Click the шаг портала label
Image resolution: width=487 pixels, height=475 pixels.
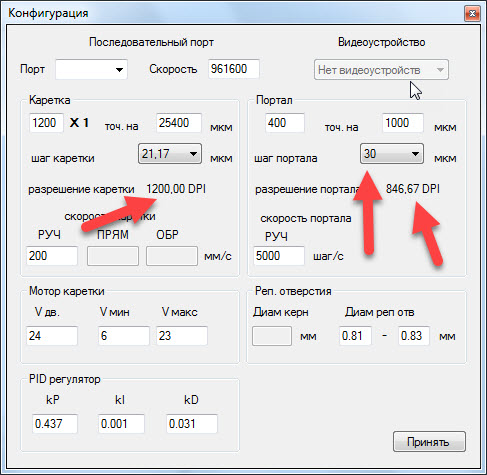point(286,158)
